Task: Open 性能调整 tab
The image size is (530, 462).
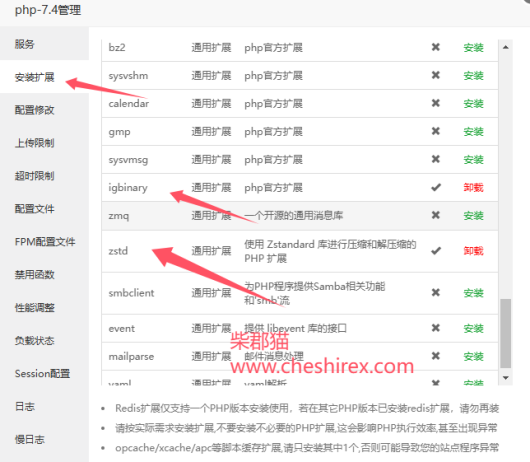Action: pyautogui.click(x=44, y=308)
